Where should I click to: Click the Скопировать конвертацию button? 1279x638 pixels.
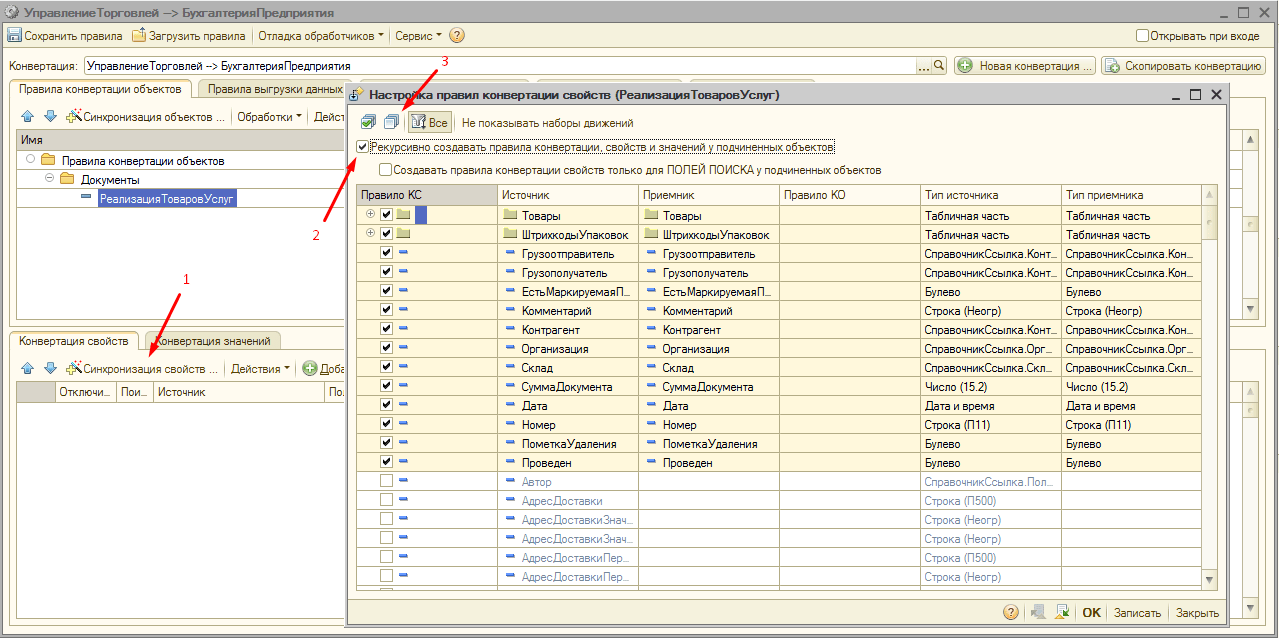[1182, 66]
